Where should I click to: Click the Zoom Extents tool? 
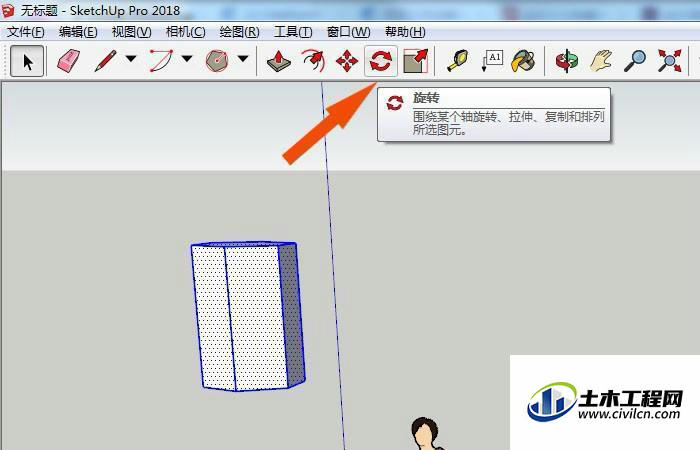coord(669,61)
